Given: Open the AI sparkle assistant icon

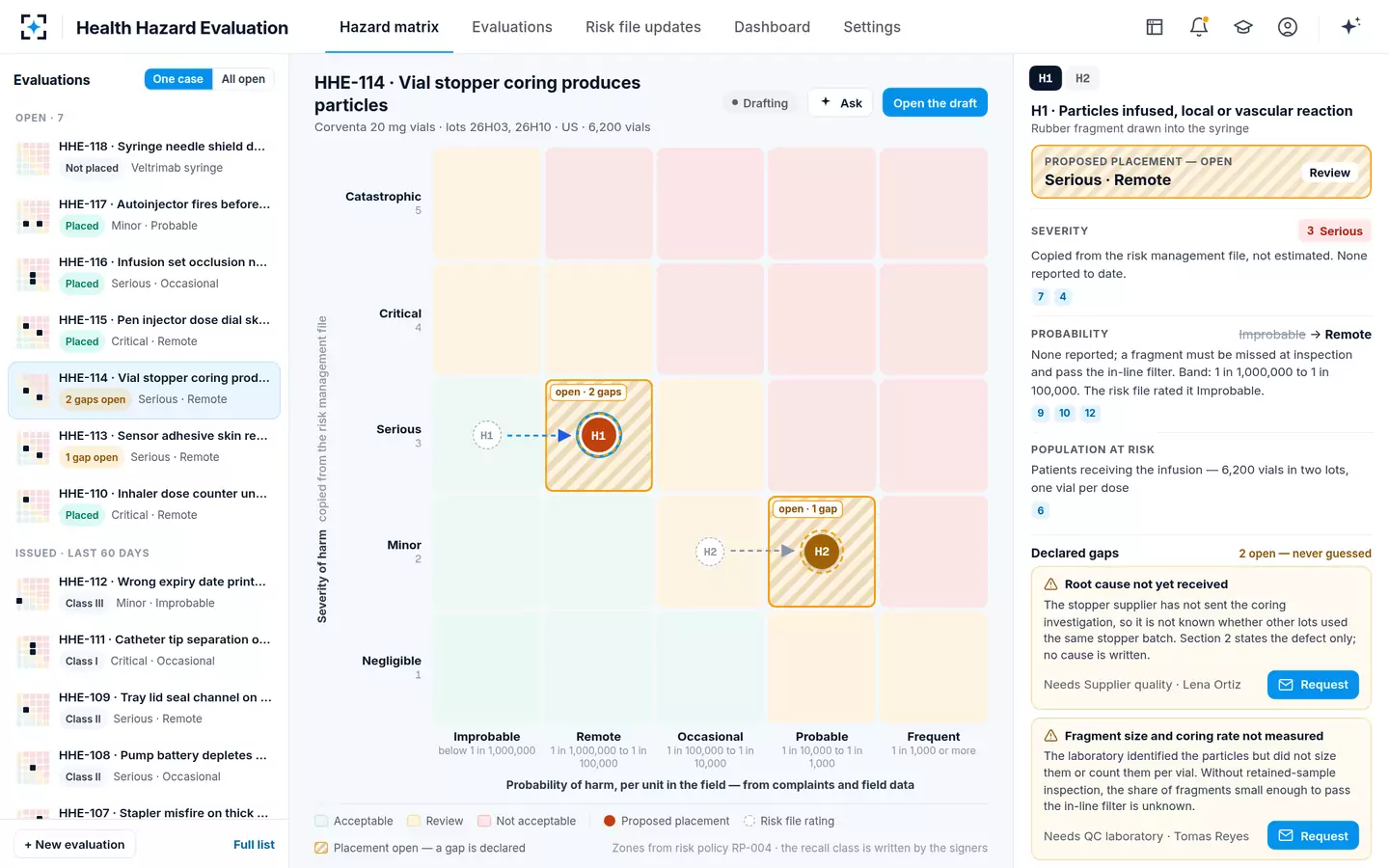Looking at the screenshot, I should pos(1350,26).
